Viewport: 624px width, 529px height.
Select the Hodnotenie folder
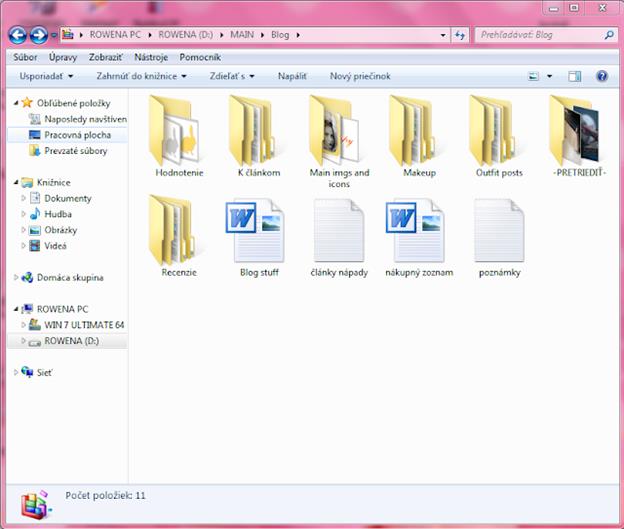click(179, 136)
